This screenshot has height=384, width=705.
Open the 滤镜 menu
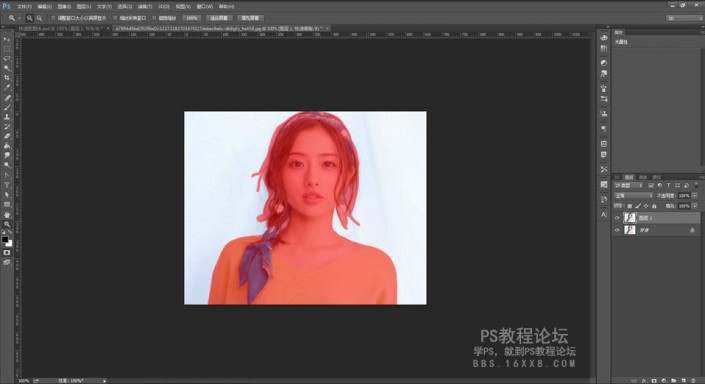pos(145,7)
